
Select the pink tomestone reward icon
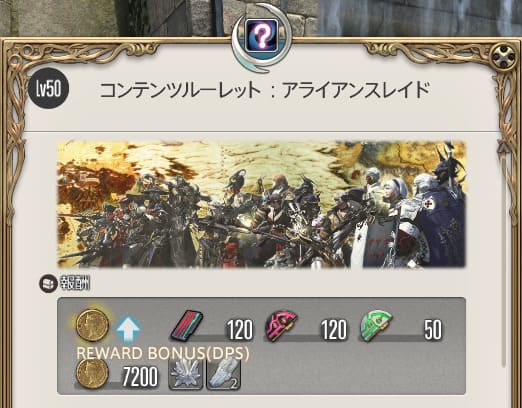pos(281,326)
